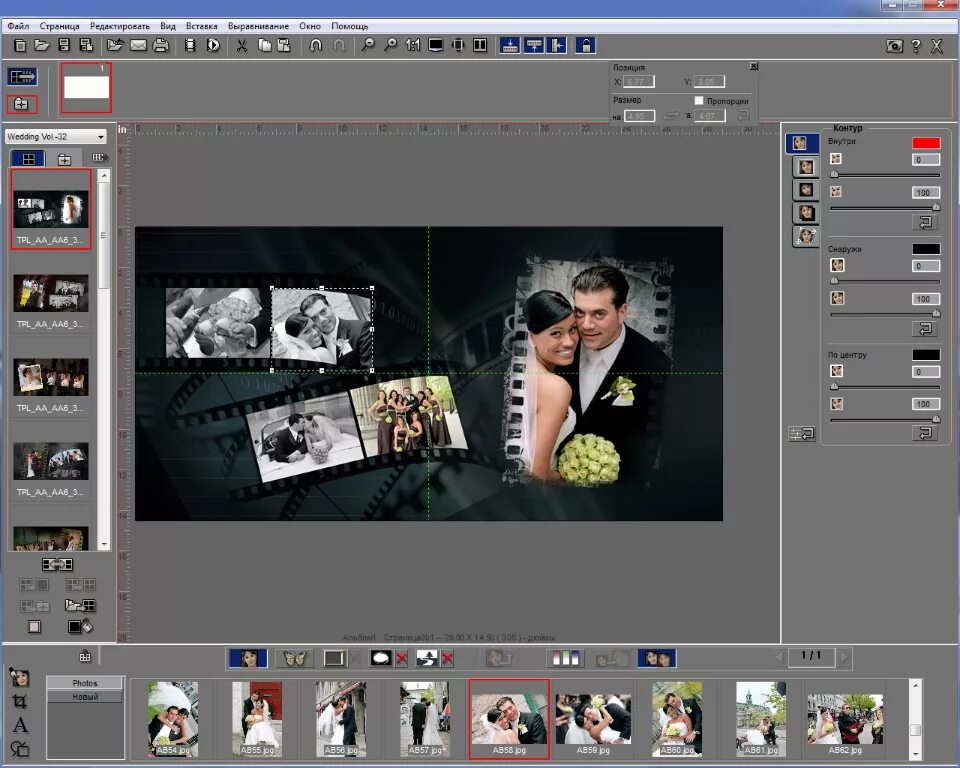Select the crop tool icon at bottom left
The height and width of the screenshot is (768, 960).
point(20,702)
